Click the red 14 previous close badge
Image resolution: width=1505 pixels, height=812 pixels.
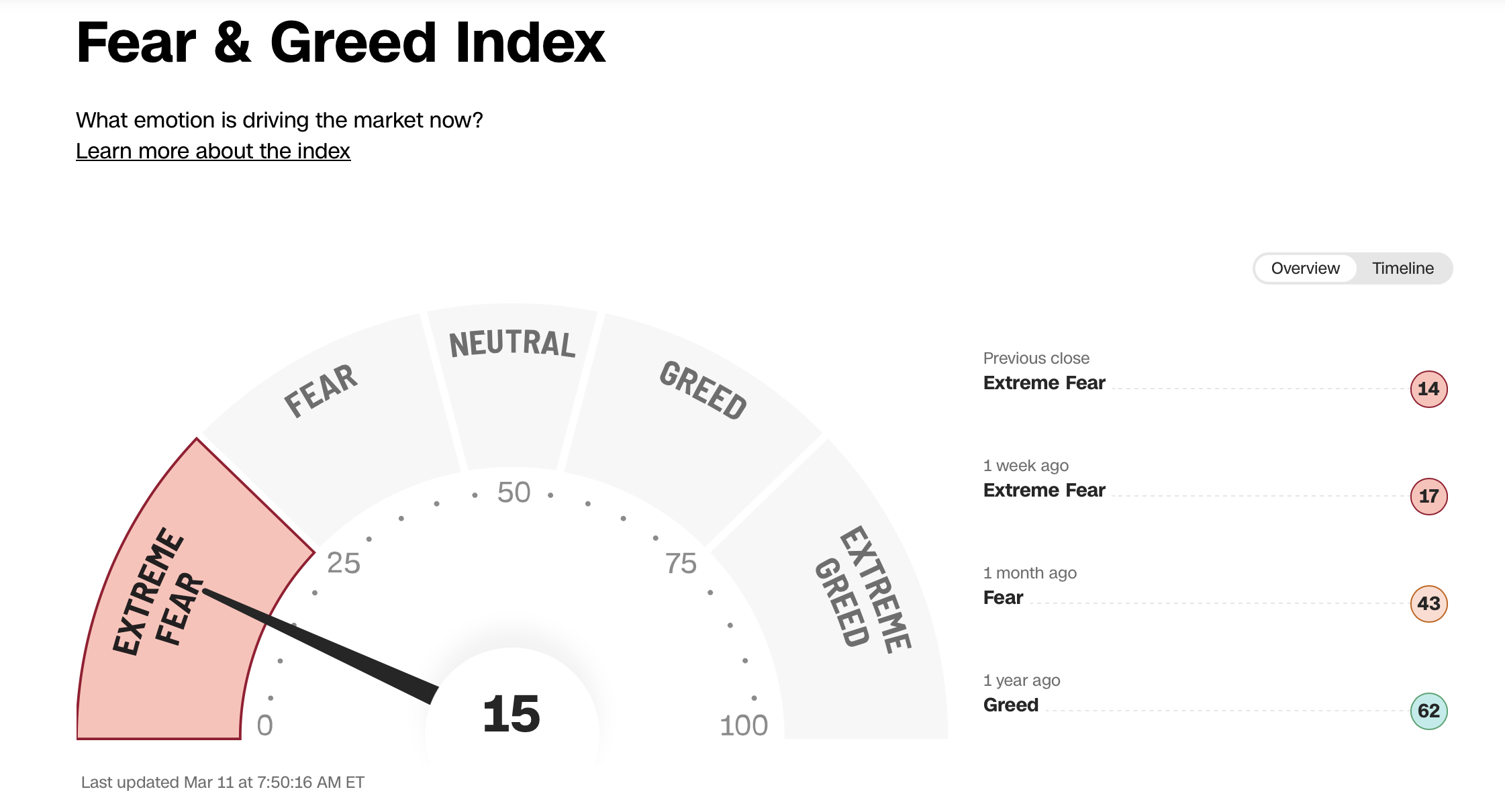1428,389
